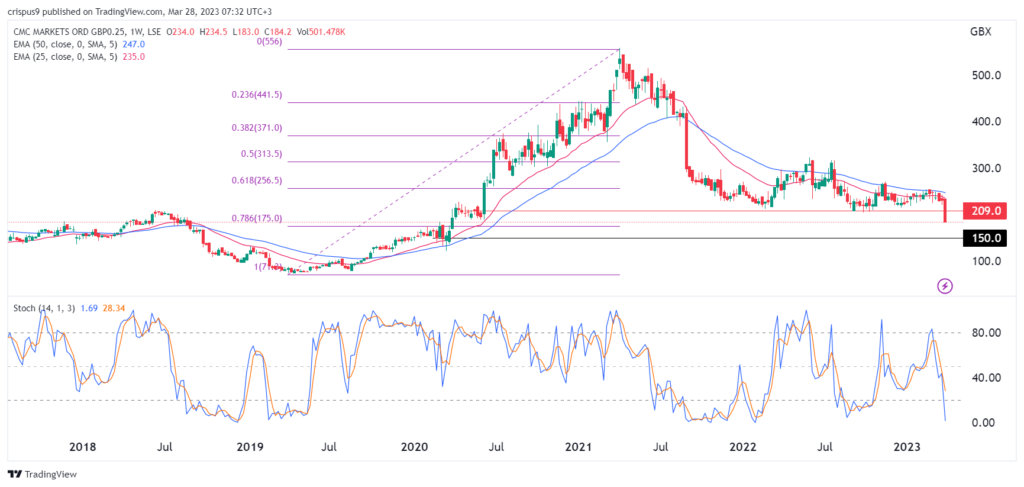
Task: Click the purple lightning bolt icon
Action: click(945, 286)
